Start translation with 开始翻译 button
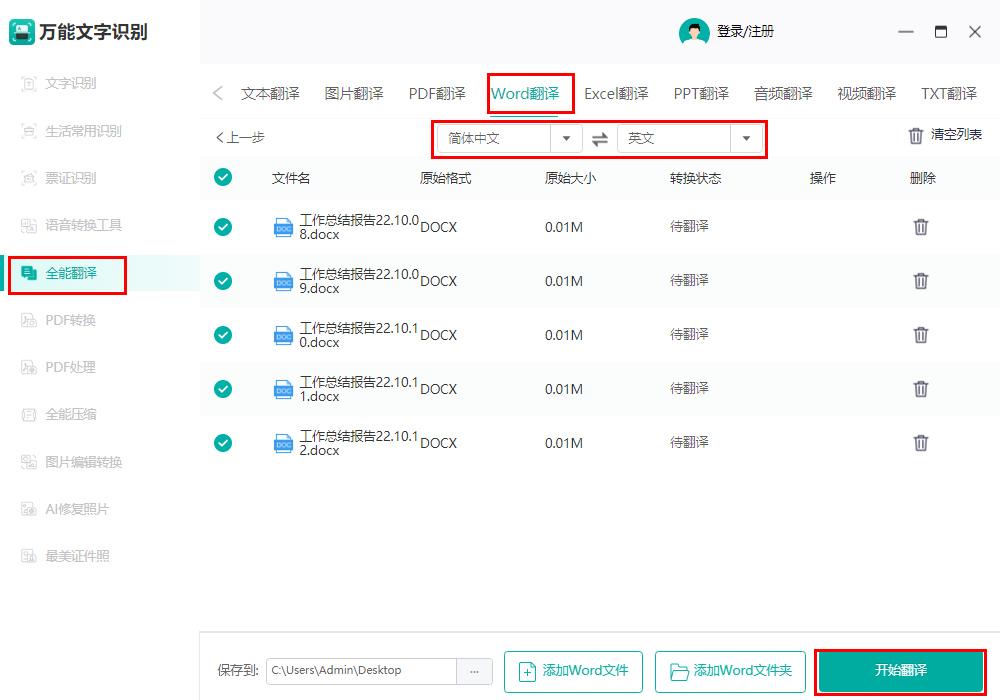1000x700 pixels. [x=901, y=671]
